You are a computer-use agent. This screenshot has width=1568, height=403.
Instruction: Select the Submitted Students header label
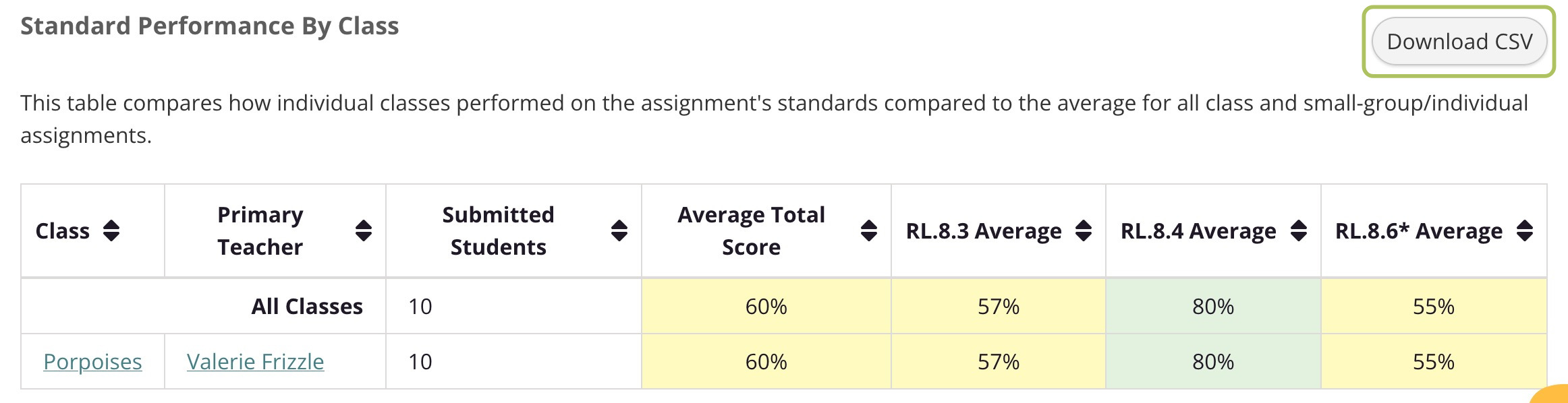(498, 231)
